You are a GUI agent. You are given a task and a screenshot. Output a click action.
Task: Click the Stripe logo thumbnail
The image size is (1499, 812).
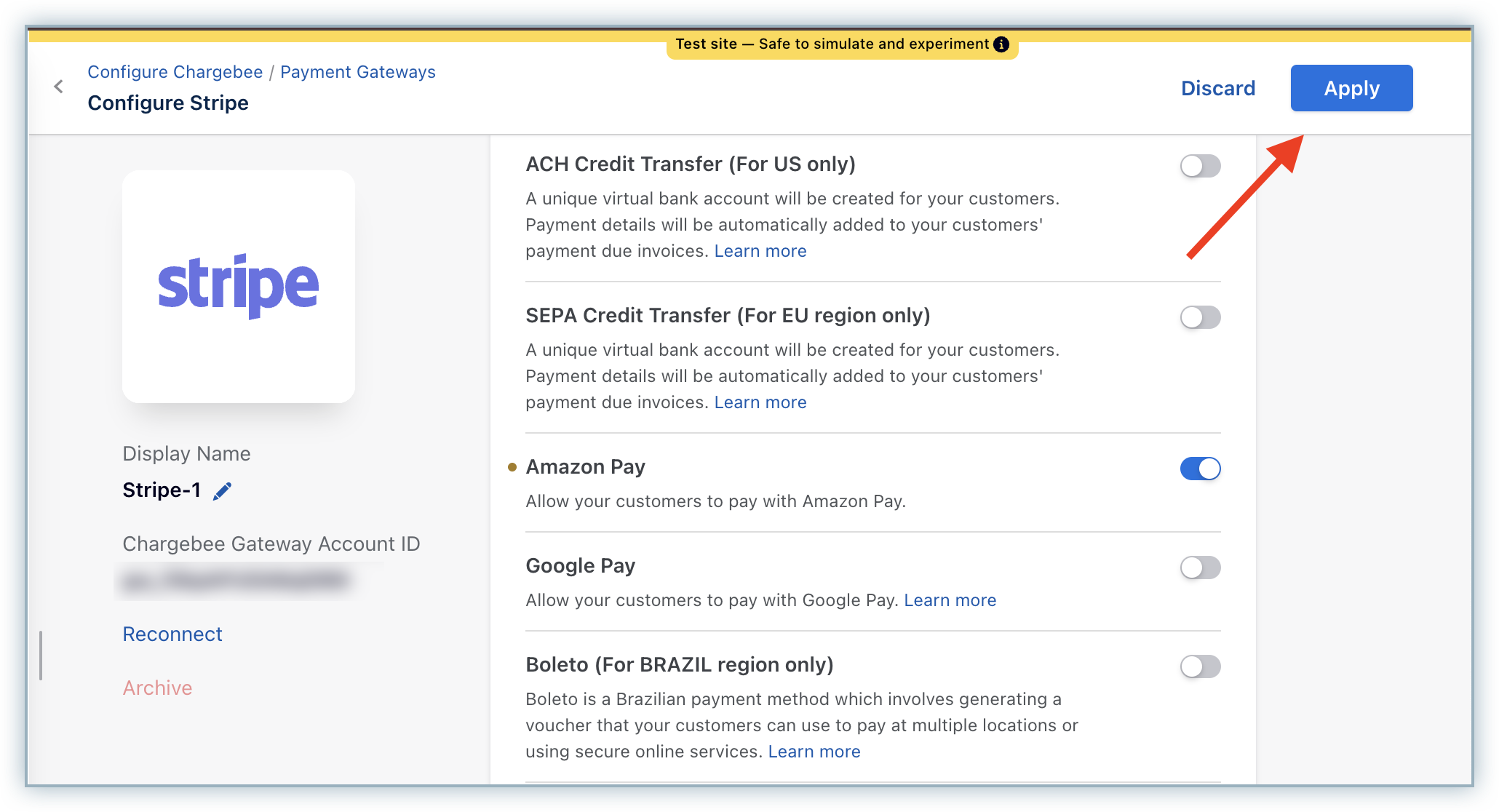[239, 287]
